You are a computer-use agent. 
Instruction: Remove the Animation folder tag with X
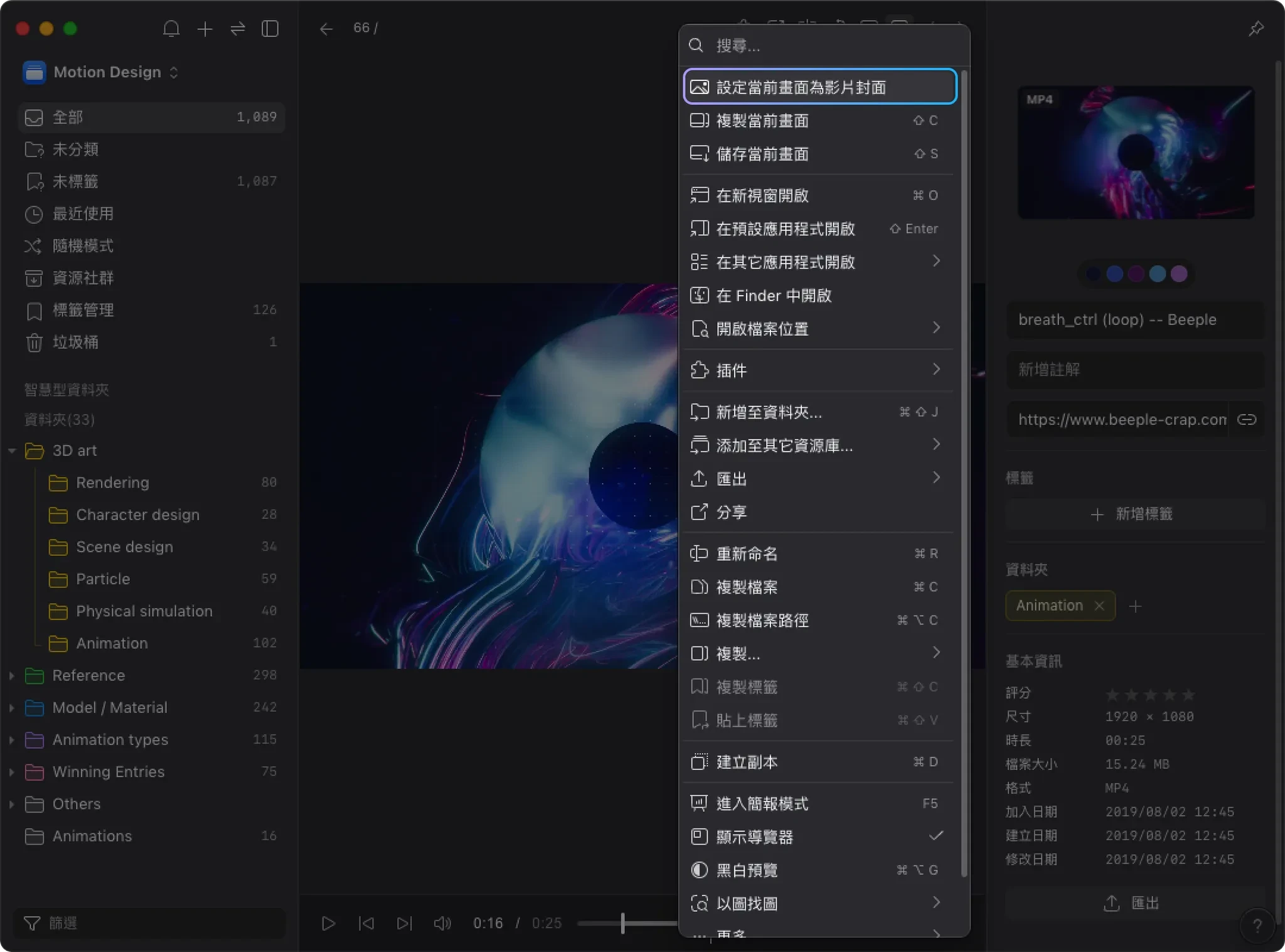pyautogui.click(x=1099, y=606)
